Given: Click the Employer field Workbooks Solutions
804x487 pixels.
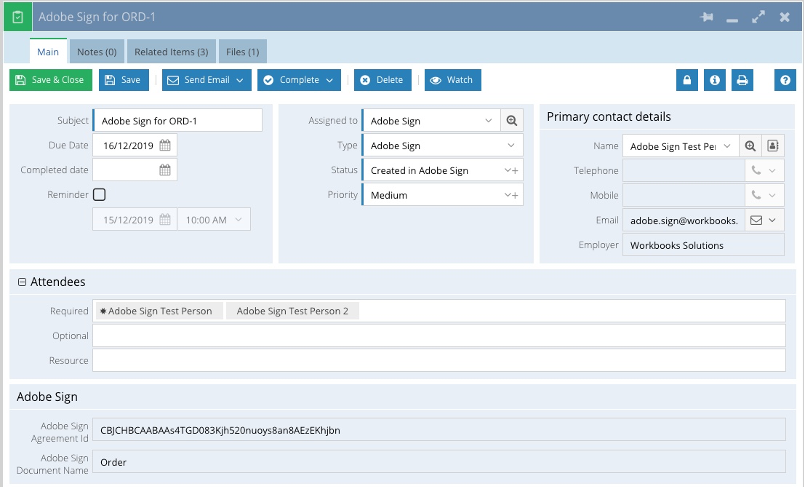Looking at the screenshot, I should click(x=704, y=246).
